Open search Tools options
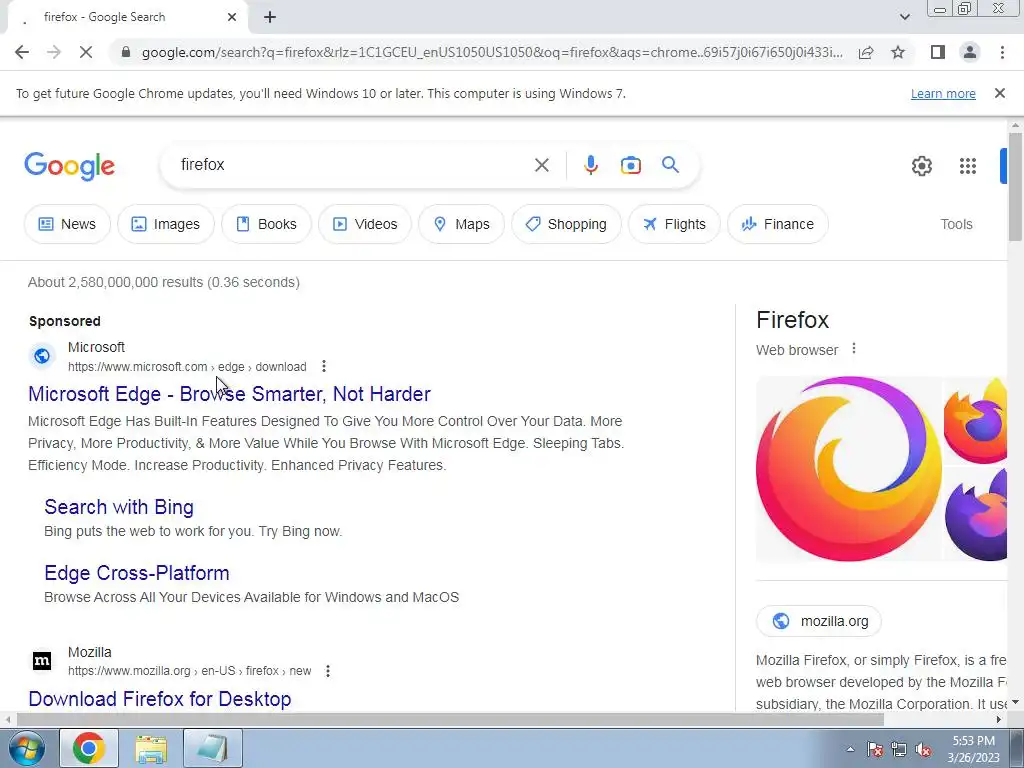 [x=956, y=224]
